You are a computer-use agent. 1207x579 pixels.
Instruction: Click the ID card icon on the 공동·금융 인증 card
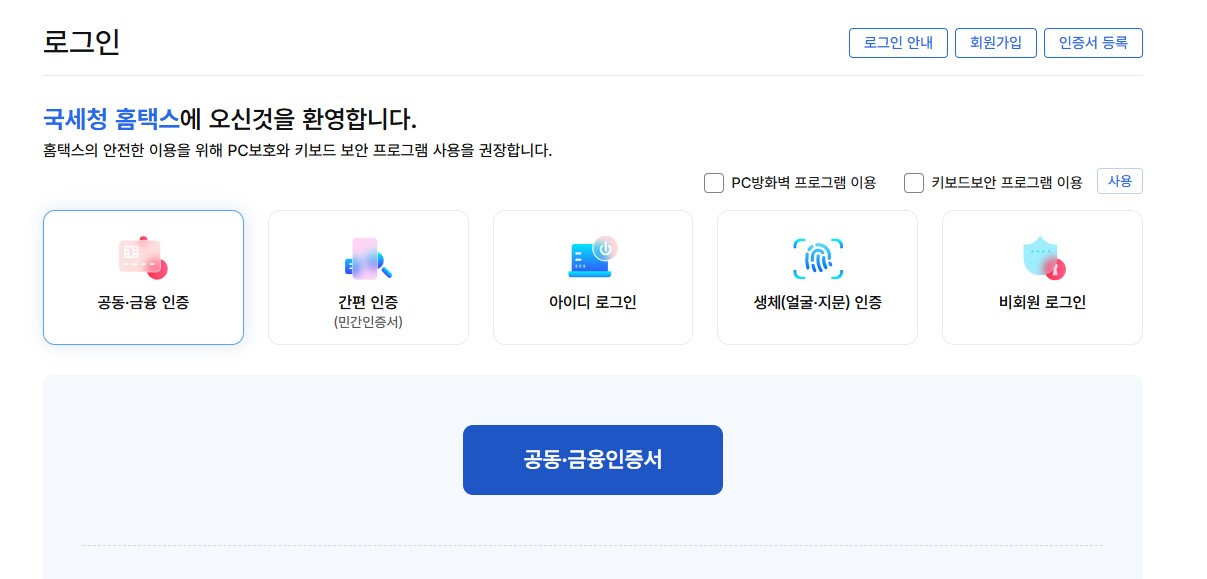point(143,257)
